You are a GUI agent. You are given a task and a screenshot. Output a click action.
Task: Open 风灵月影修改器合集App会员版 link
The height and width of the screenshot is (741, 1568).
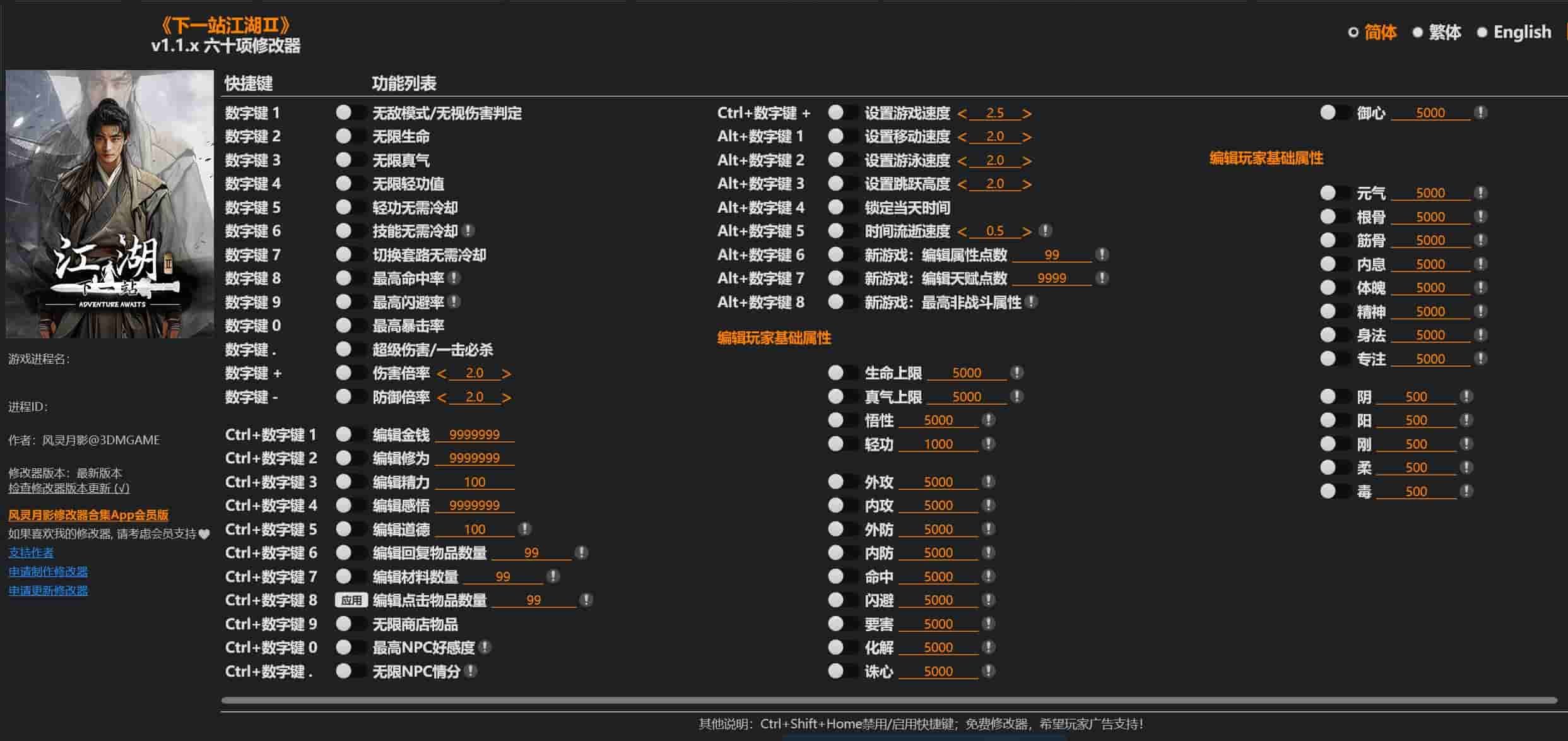pyautogui.click(x=88, y=515)
